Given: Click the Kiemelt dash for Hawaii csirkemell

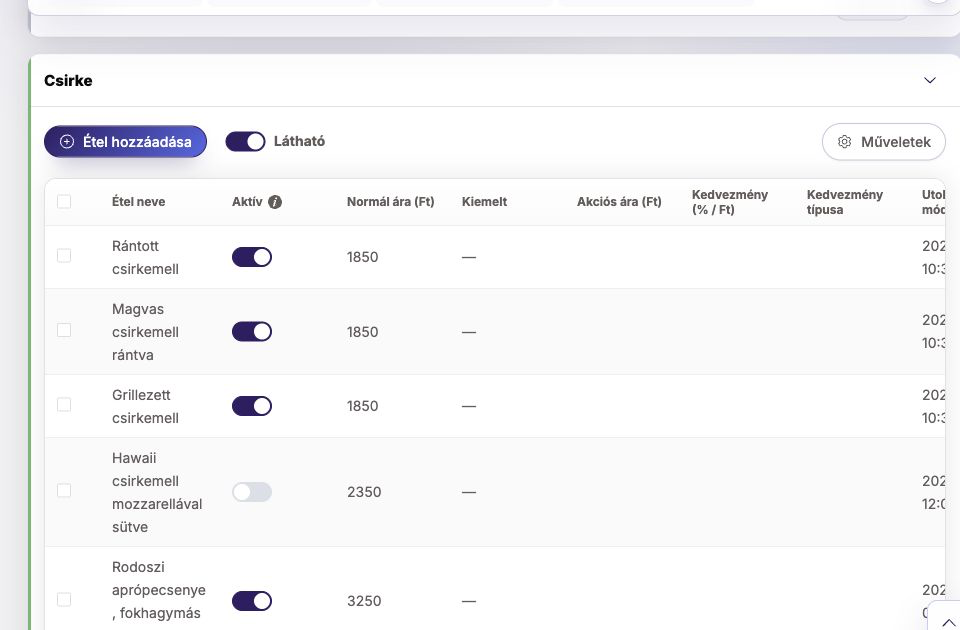Looking at the screenshot, I should [x=469, y=492].
